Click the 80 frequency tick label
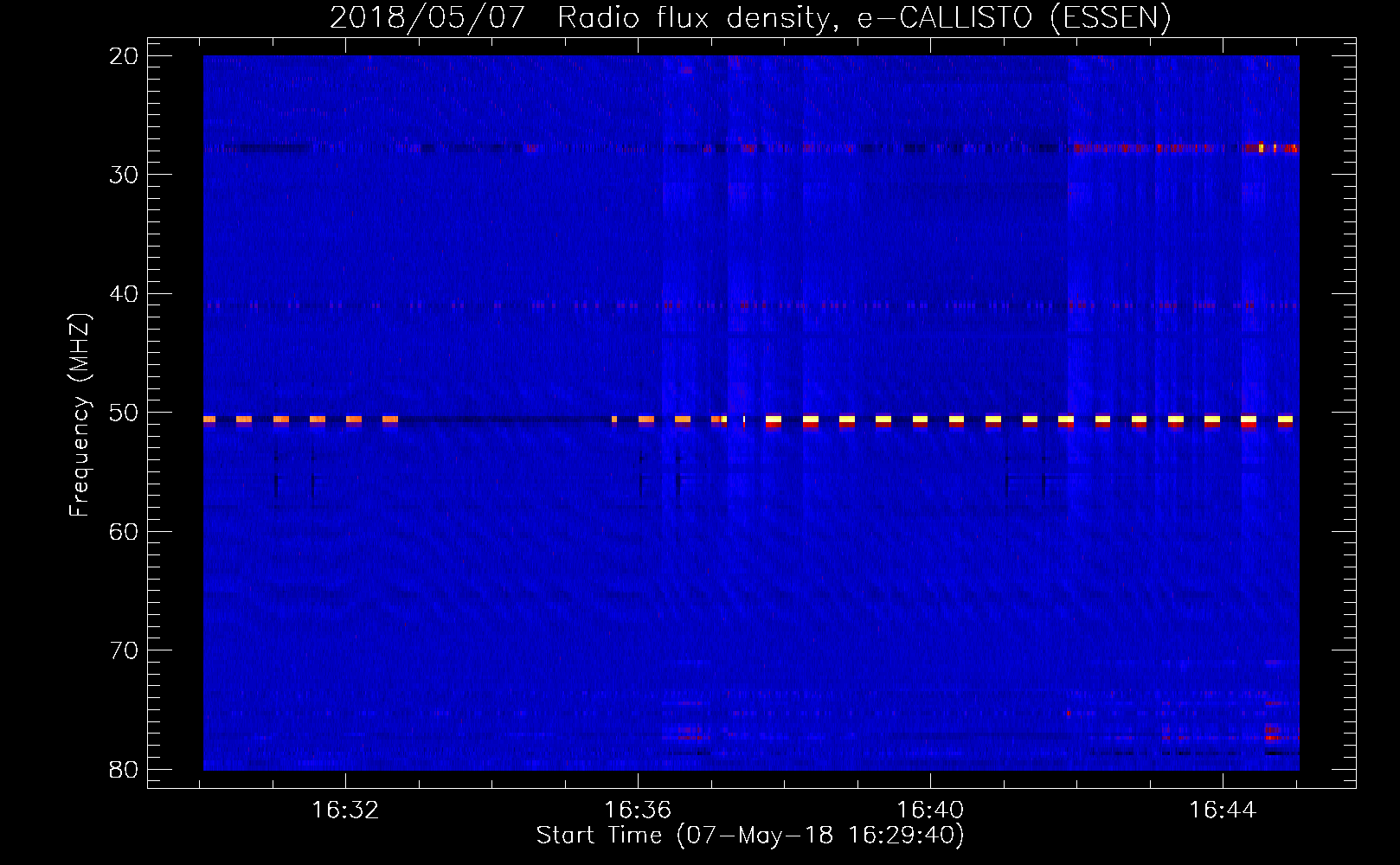Screen dimensions: 1400x865 [x=124, y=770]
